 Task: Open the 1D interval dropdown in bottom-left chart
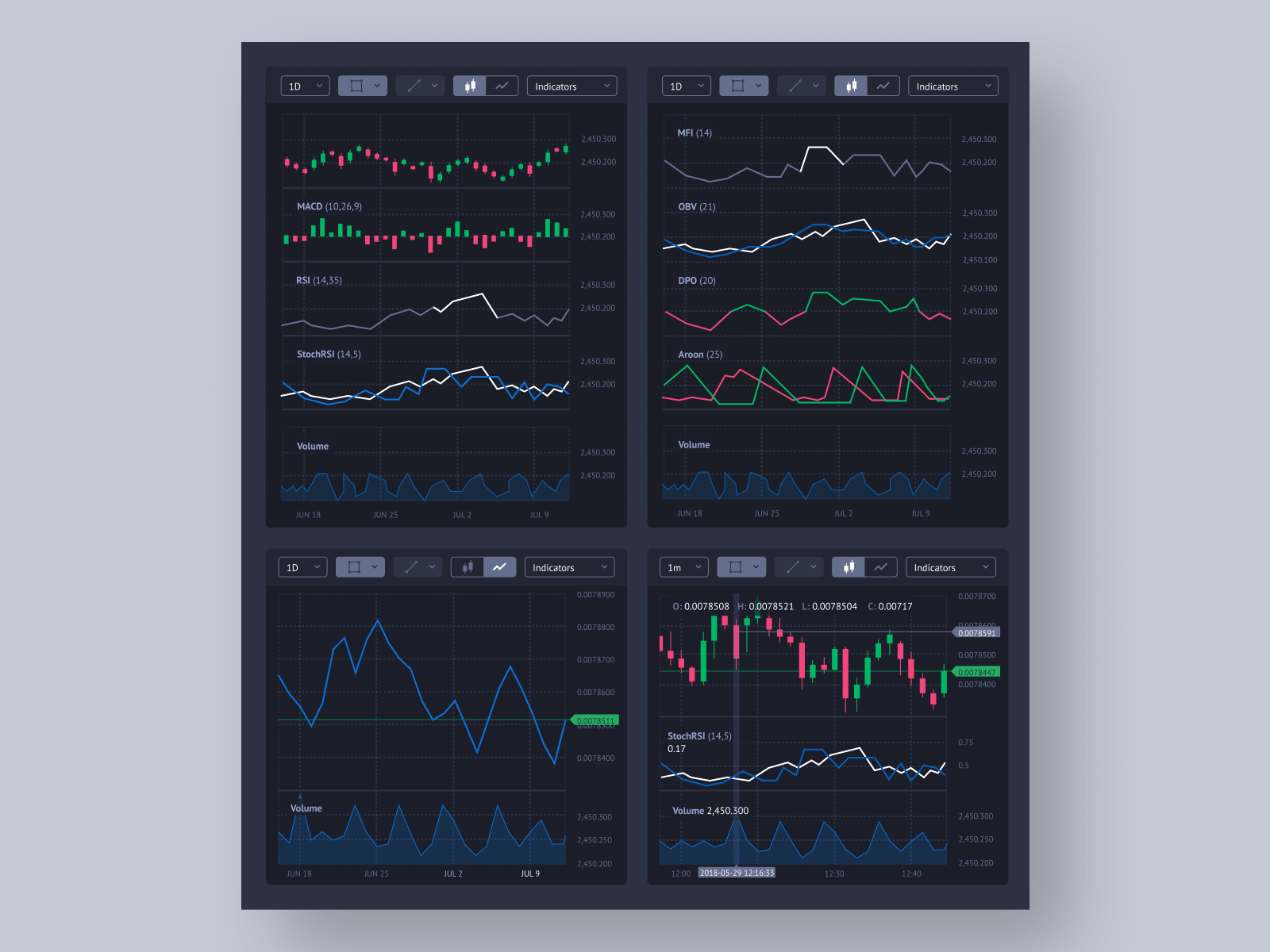(302, 567)
